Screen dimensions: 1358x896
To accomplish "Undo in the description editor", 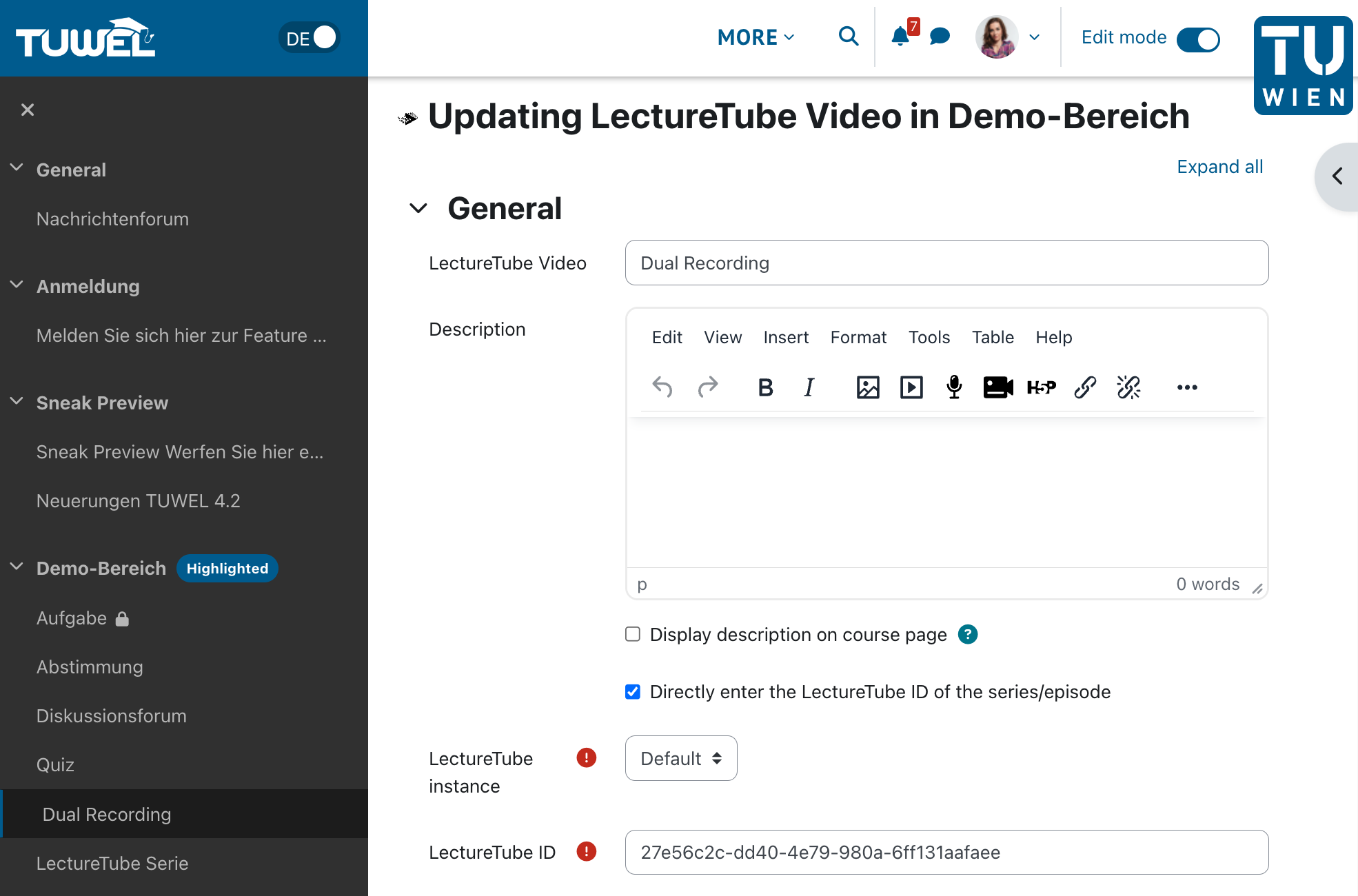I will click(662, 387).
